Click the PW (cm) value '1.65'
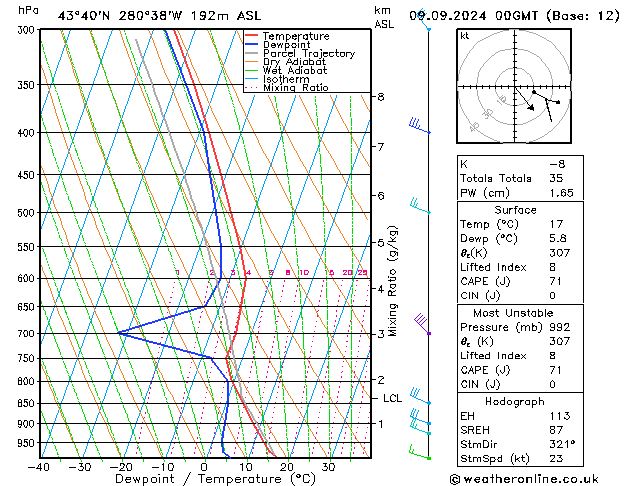The width and height of the screenshot is (629, 486). coord(561,193)
